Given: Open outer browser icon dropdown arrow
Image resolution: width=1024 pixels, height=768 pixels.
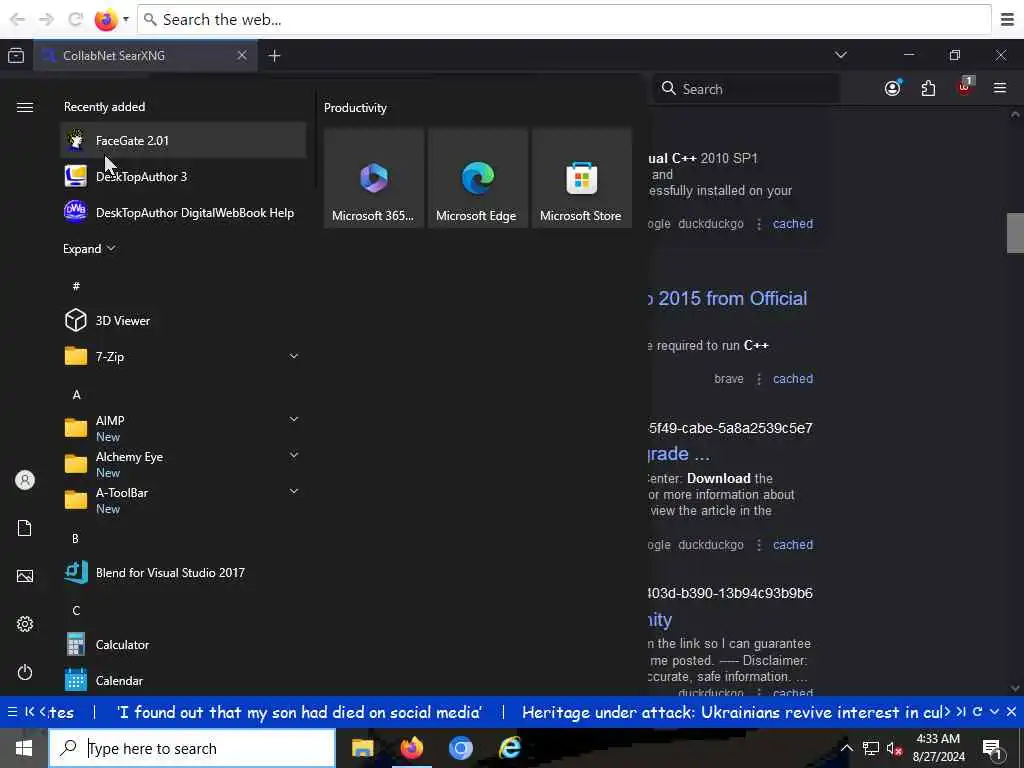Looking at the screenshot, I should [x=126, y=19].
